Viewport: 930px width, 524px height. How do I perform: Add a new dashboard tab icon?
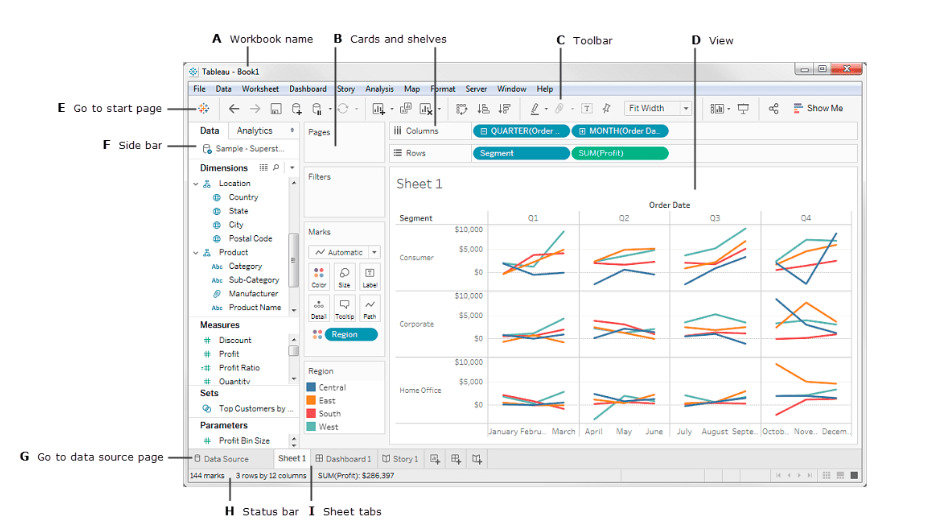pyautogui.click(x=456, y=459)
